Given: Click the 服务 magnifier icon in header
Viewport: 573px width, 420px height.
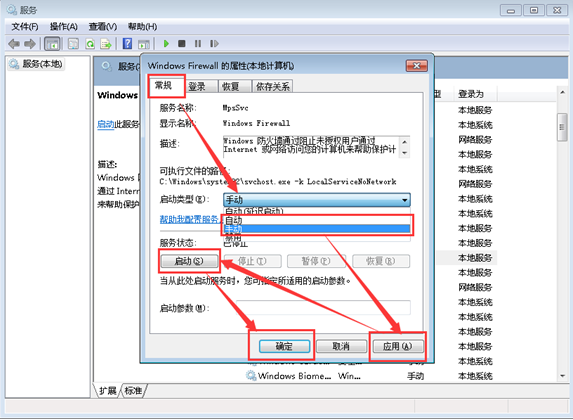Looking at the screenshot, I should pyautogui.click(x=106, y=66).
